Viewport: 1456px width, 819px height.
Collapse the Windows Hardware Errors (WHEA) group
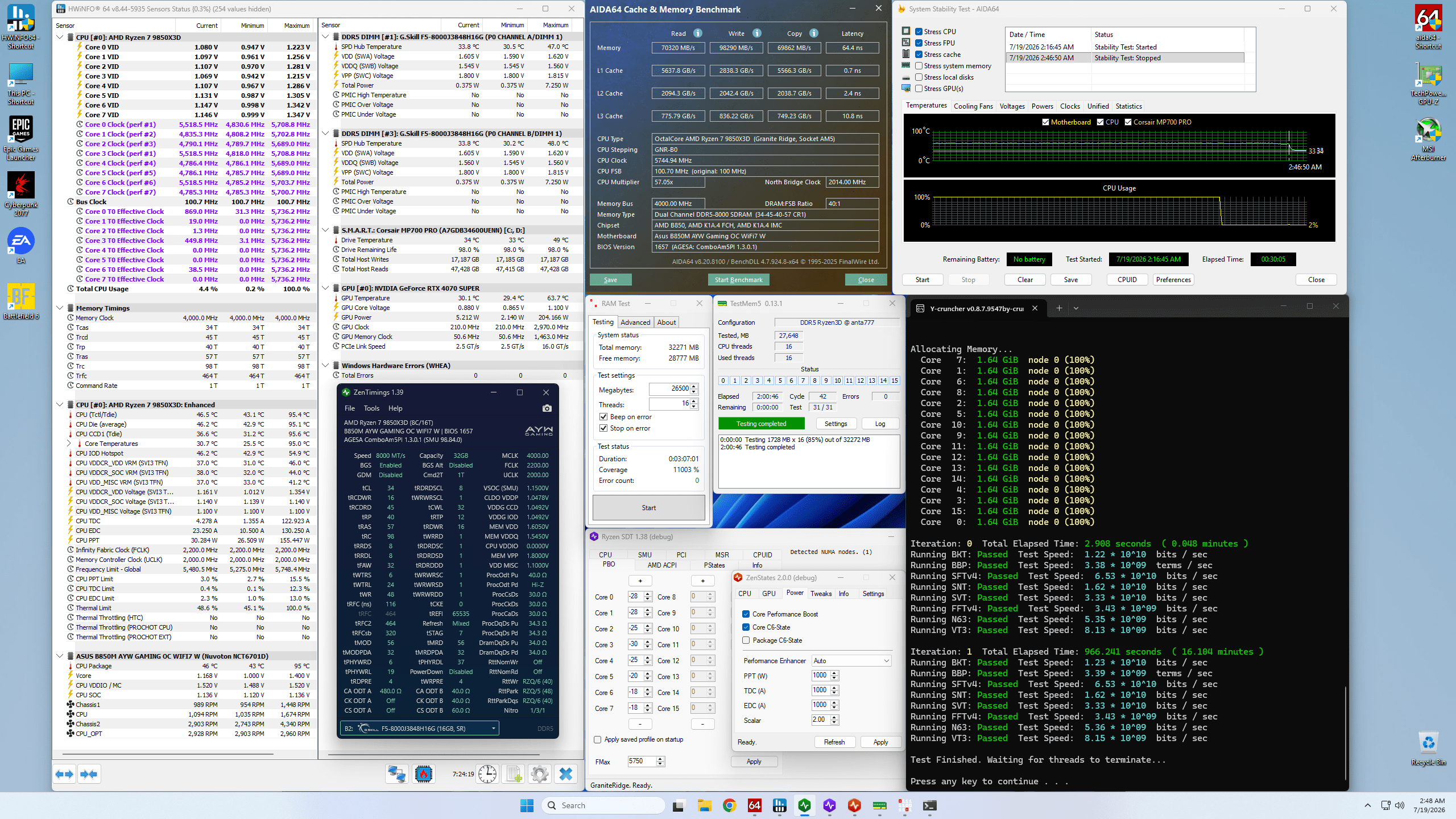pos(325,366)
